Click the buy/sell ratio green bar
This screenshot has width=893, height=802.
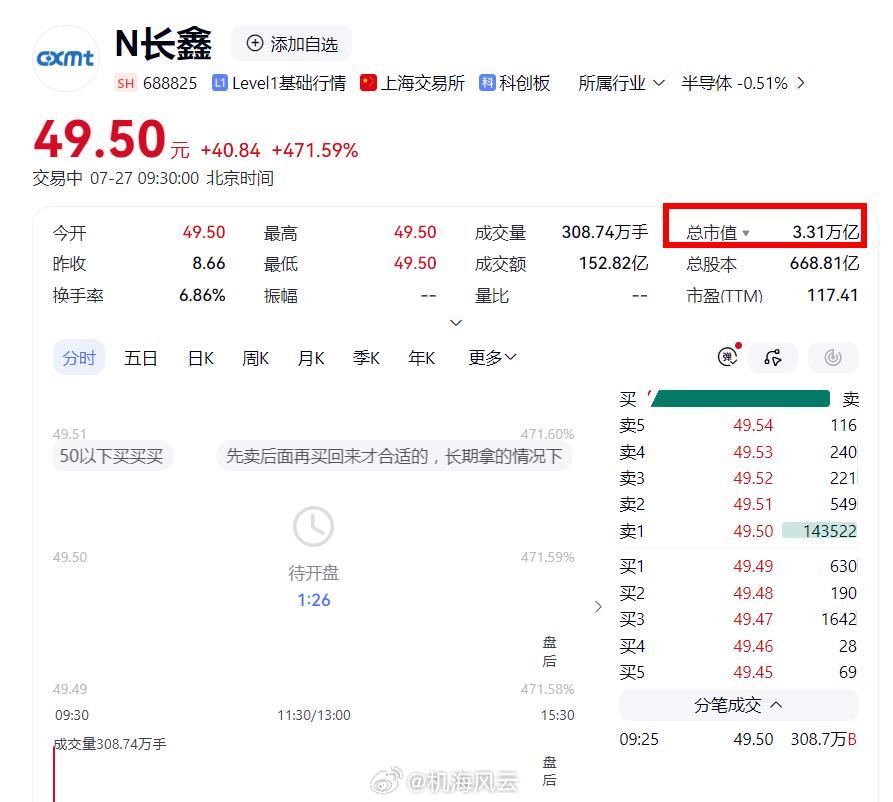[740, 399]
